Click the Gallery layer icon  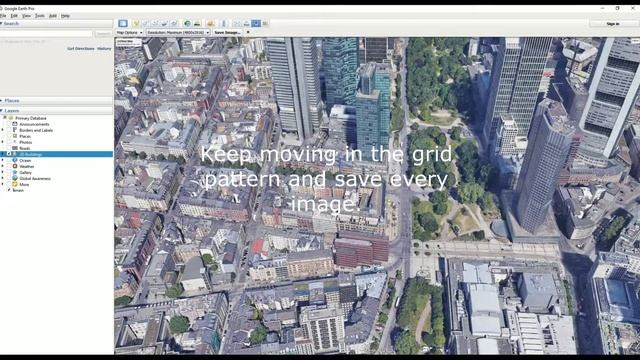tap(15, 172)
